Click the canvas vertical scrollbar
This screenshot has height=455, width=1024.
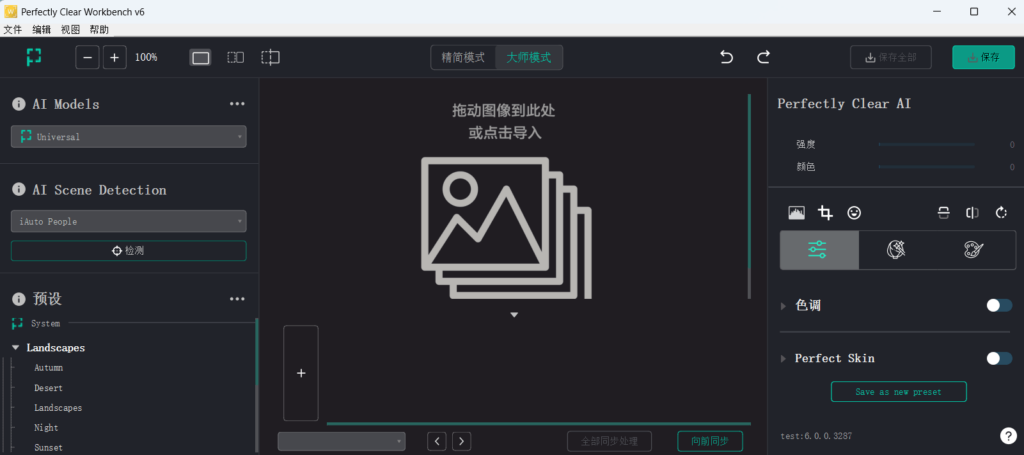click(x=749, y=196)
